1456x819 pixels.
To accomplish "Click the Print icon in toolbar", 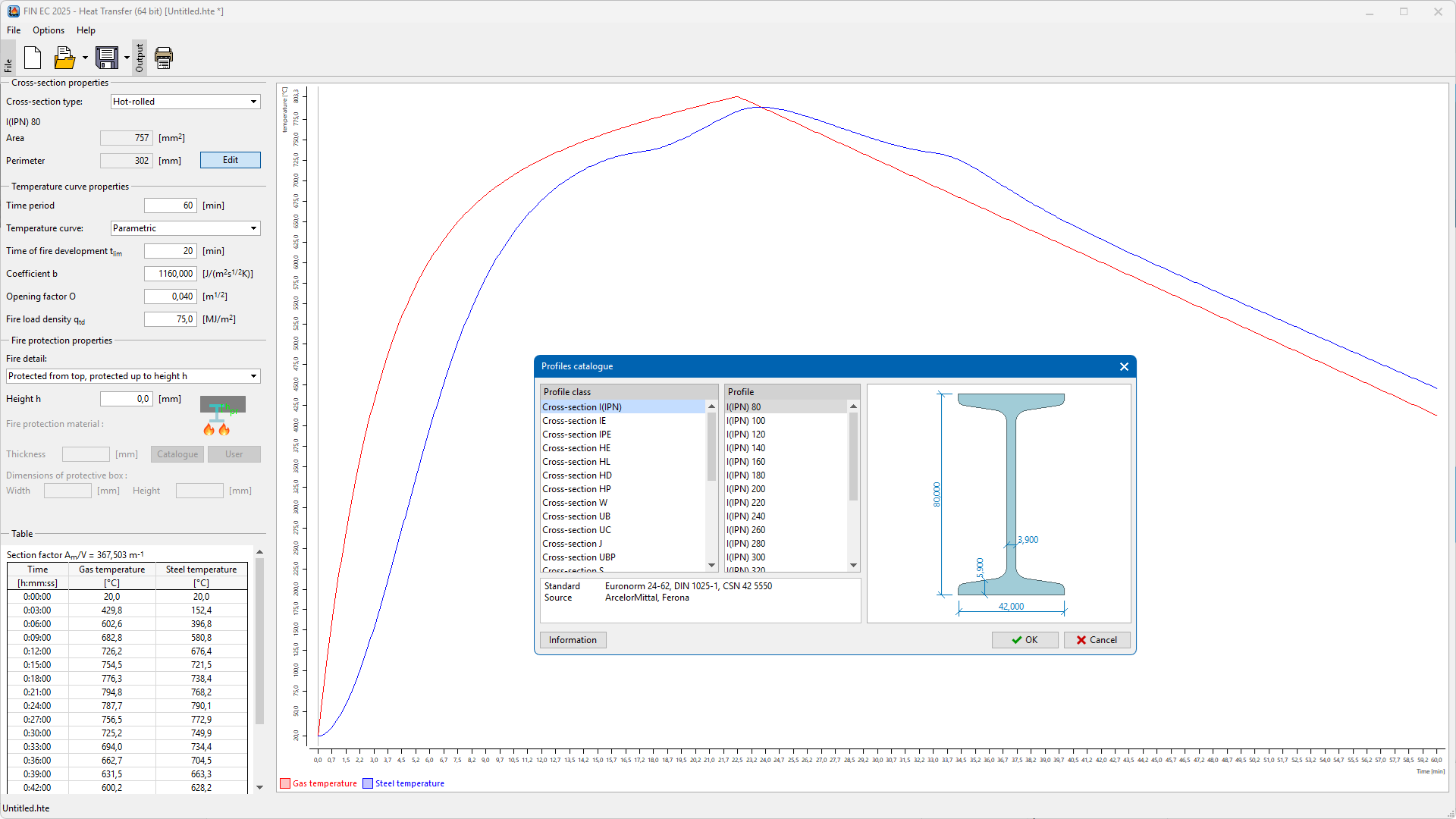I will (164, 58).
